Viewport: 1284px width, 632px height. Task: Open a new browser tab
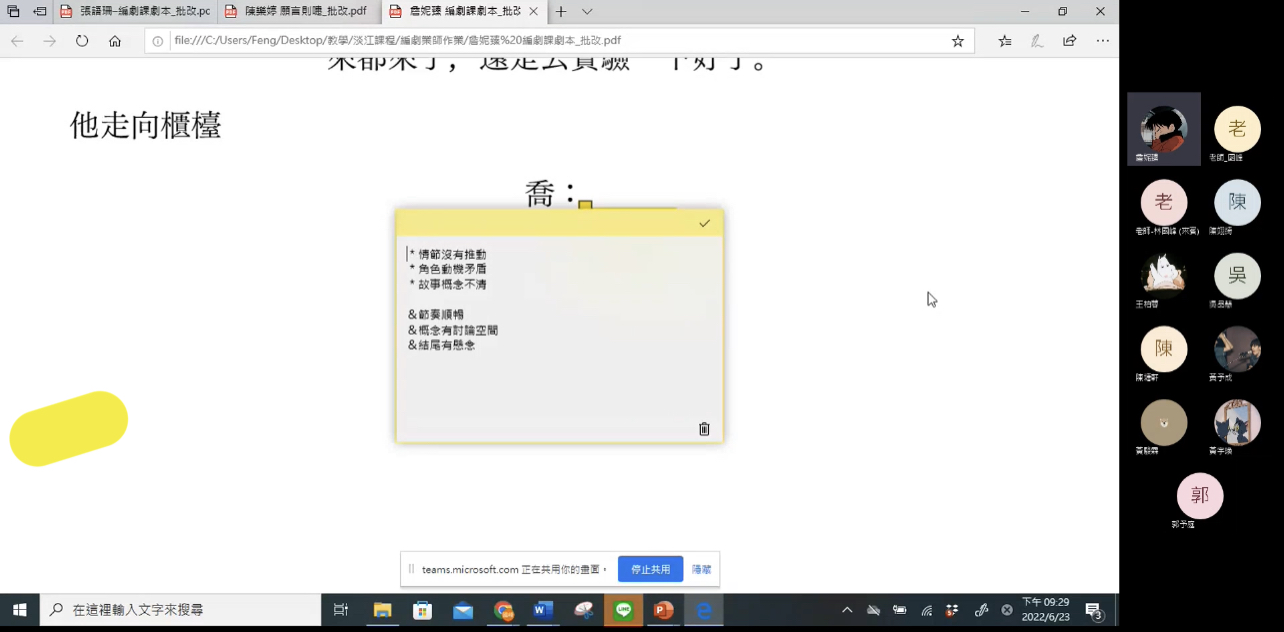pos(561,12)
